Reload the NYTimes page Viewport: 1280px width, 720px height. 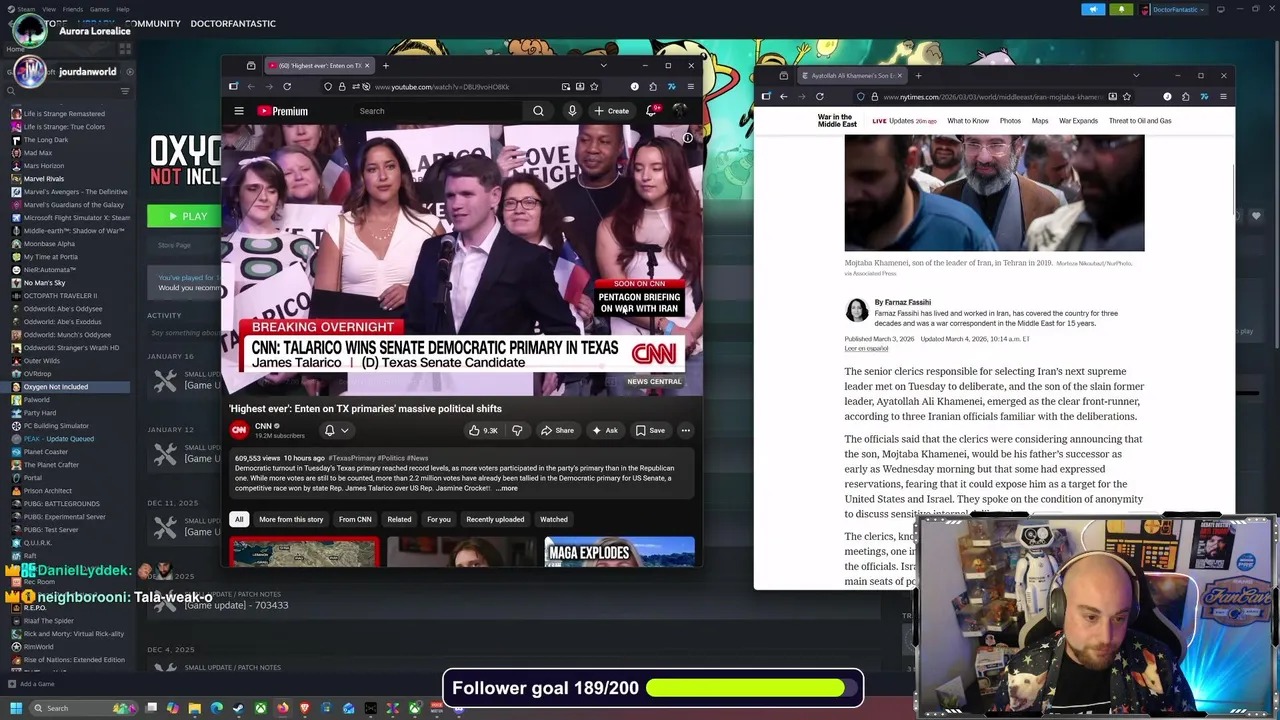(x=819, y=97)
